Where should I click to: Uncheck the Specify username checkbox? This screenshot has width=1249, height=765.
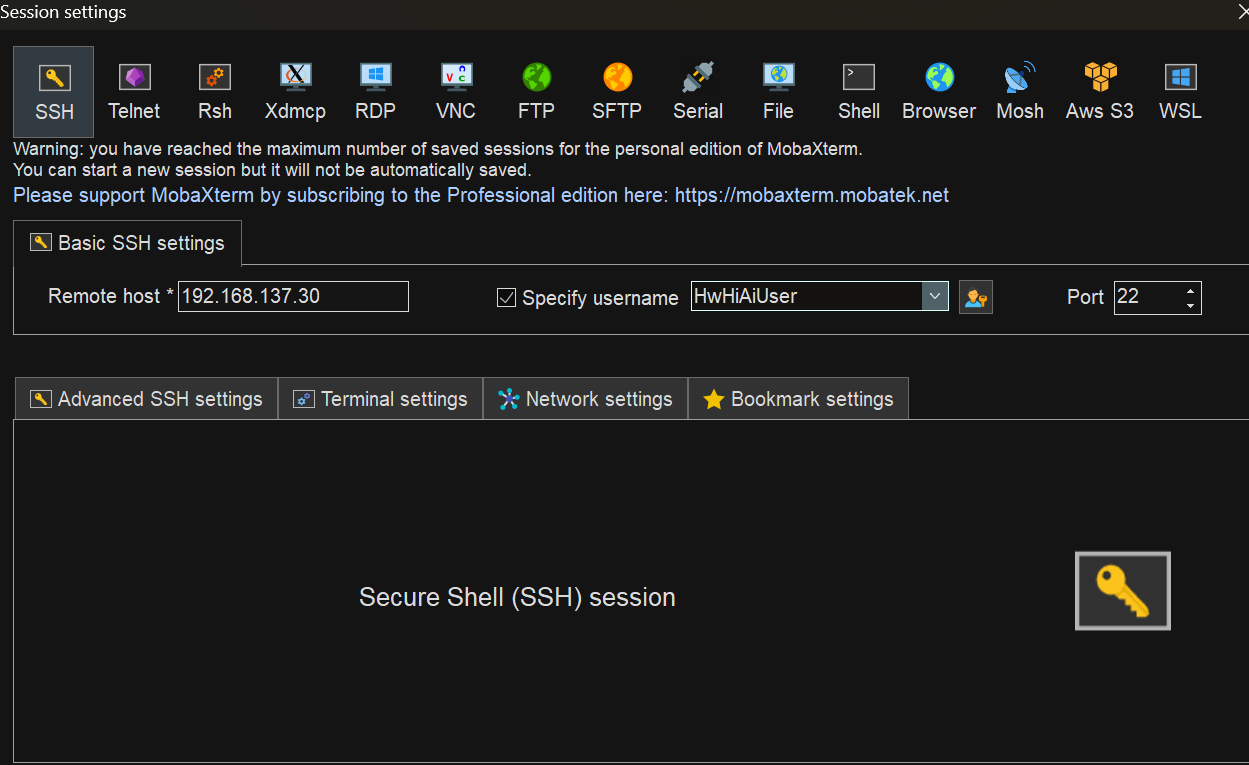point(507,297)
